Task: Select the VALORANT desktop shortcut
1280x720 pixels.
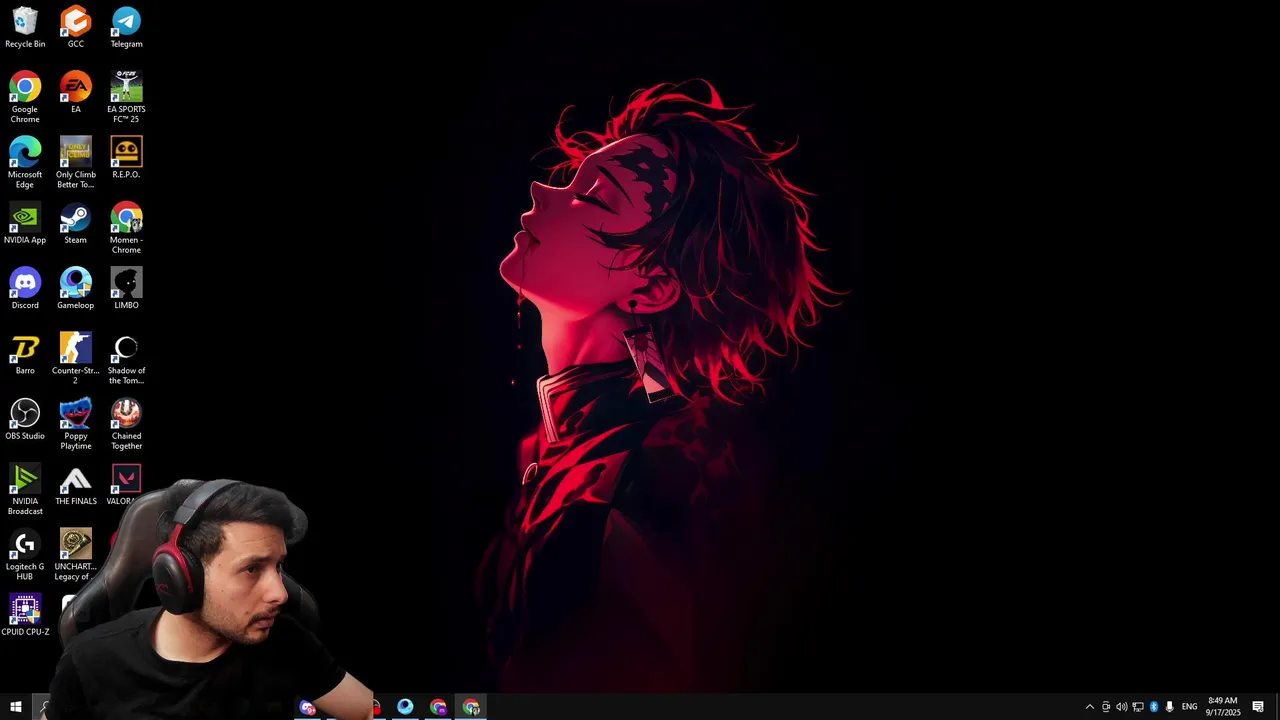Action: (125, 485)
